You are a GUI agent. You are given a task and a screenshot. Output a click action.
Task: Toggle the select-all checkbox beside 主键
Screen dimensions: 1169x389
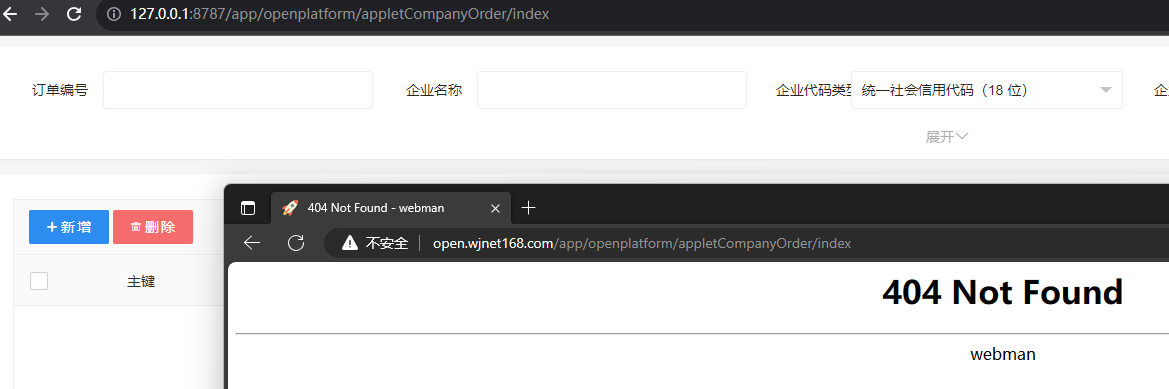39,281
